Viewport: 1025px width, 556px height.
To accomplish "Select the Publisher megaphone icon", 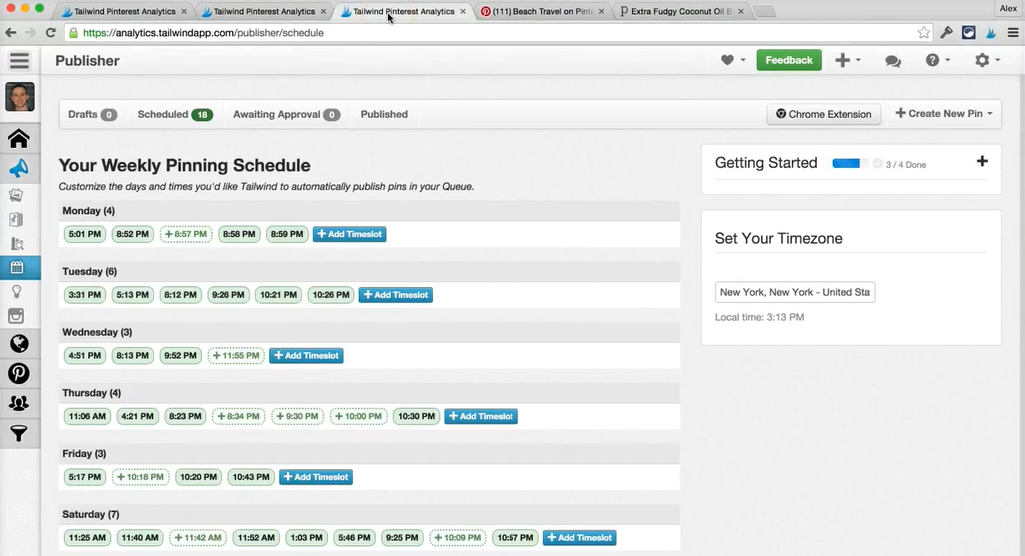I will coord(19,169).
